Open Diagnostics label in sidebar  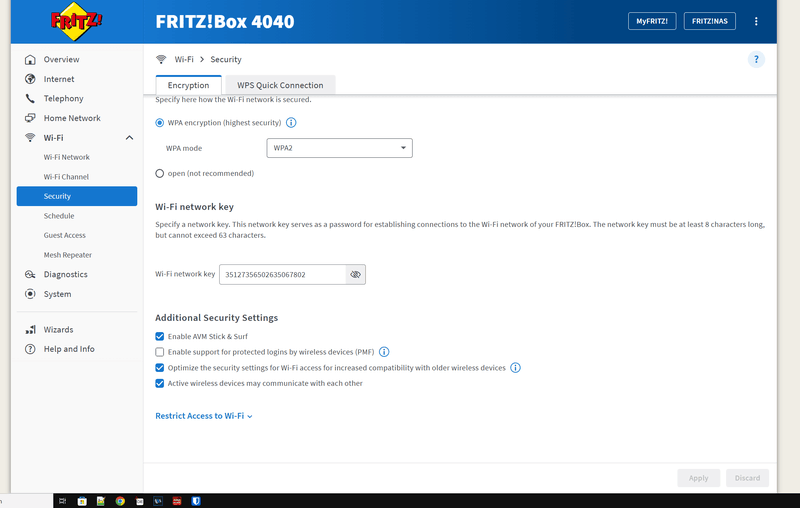[66, 274]
